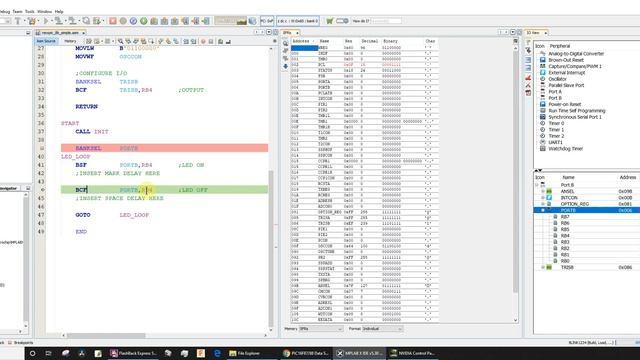The image size is (640, 360).
Task: Click the blue down-arrow icon in SFRs sidebar
Action: coord(285,66)
